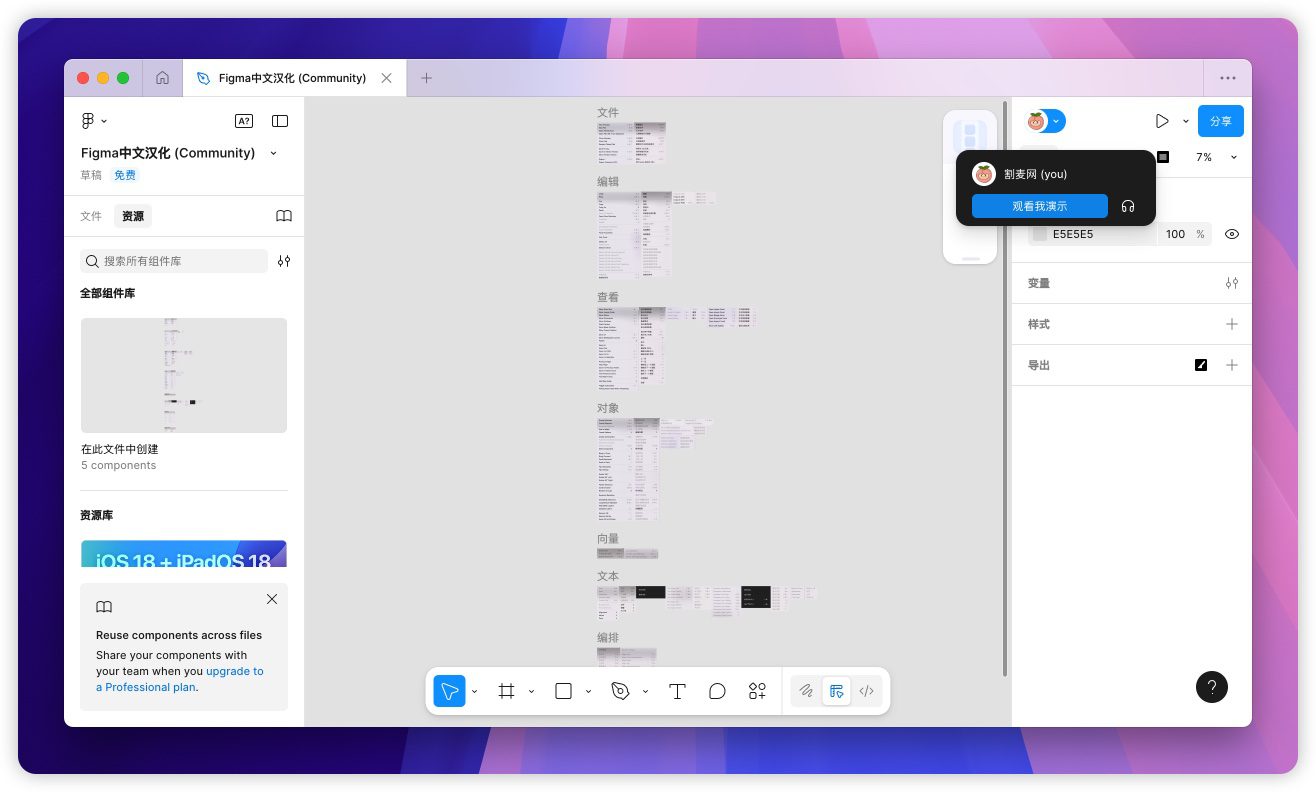Switch to Dev Mode toggle
The image size is (1316, 792).
[x=867, y=691]
